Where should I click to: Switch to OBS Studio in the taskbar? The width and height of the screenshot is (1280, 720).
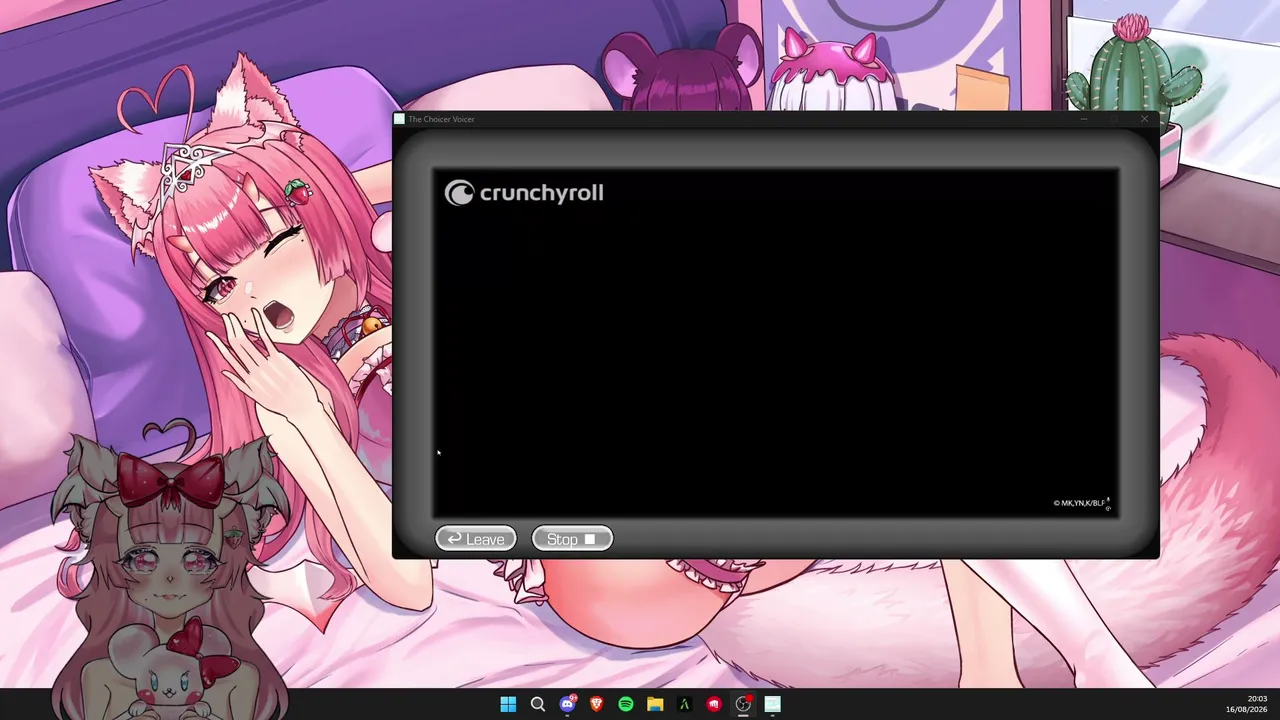click(x=743, y=704)
